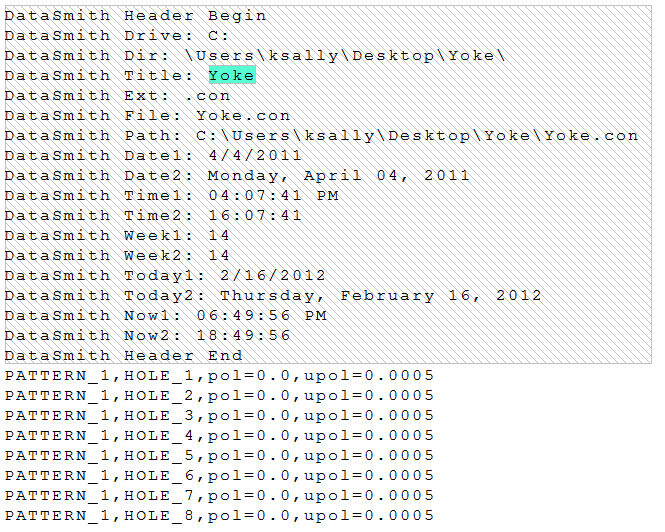Viewport: 665px width, 532px height.
Task: Click the file name 'Yoke.con' on File line
Action: 243,115
